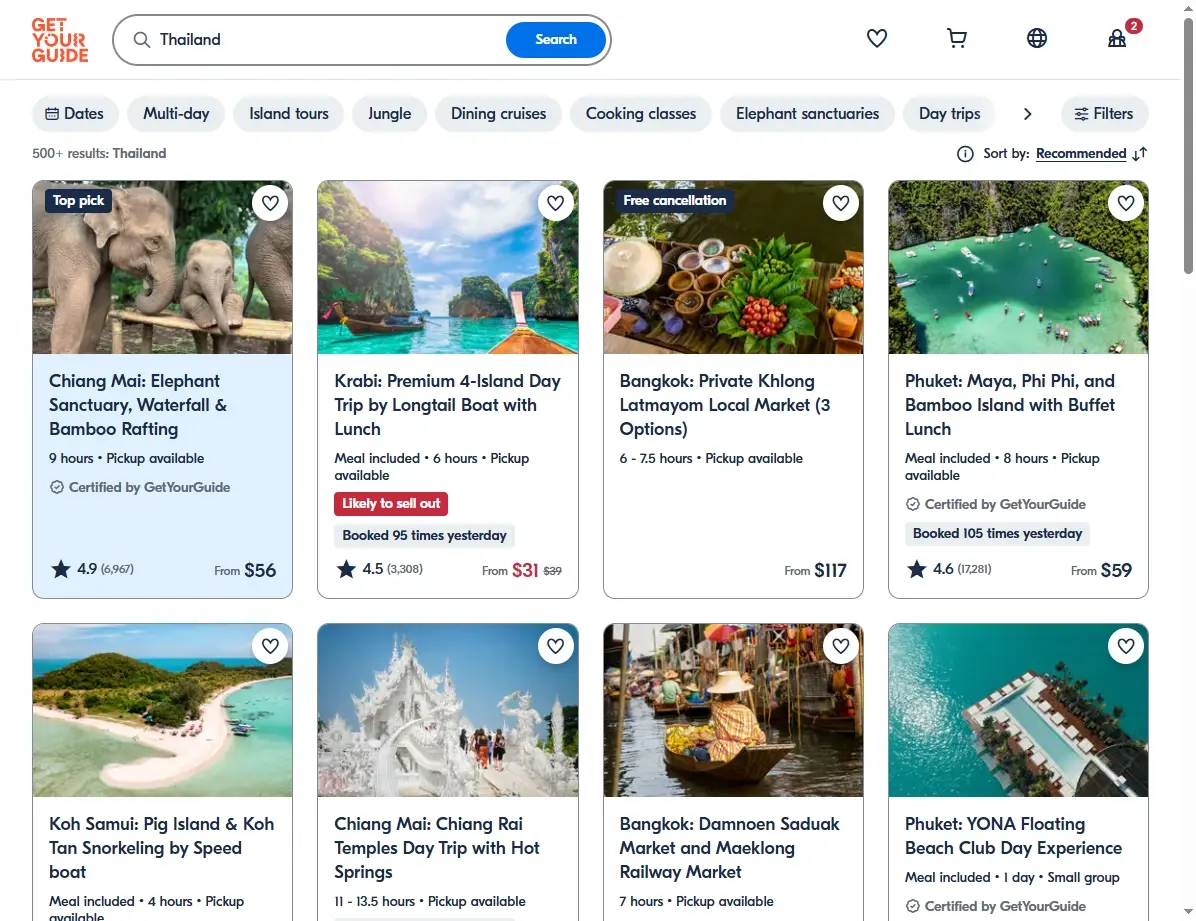Save Chiang Rai Temples Day Trip to wishlist

tap(555, 646)
